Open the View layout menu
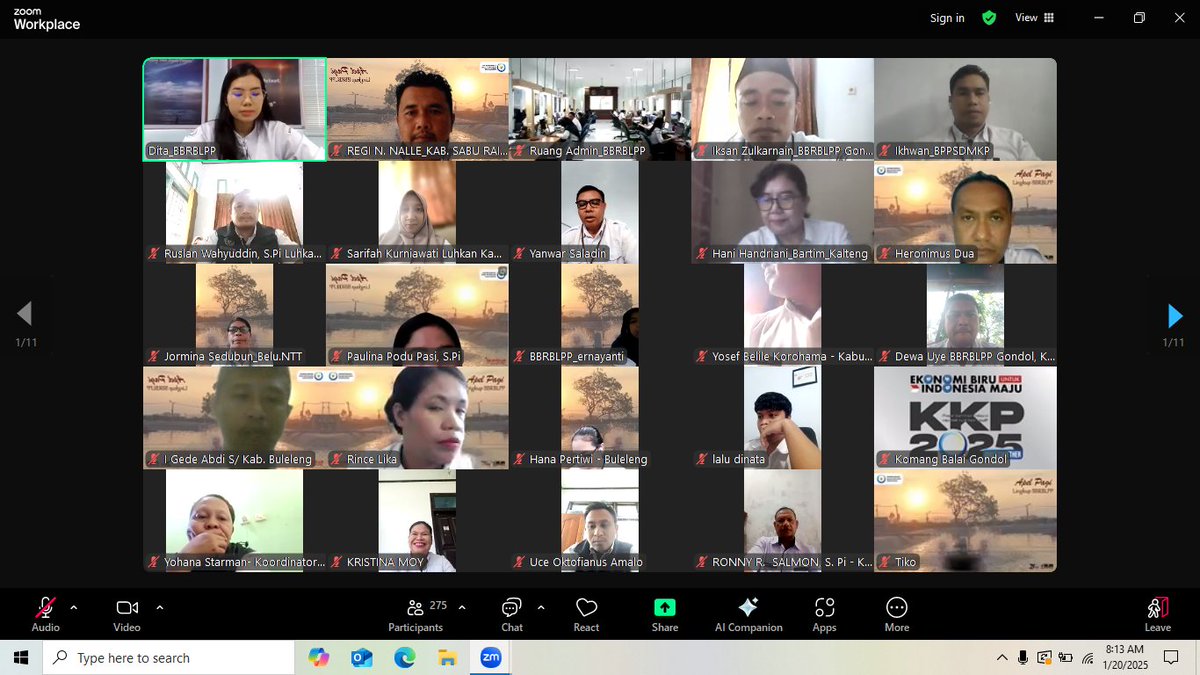 pos(1034,18)
